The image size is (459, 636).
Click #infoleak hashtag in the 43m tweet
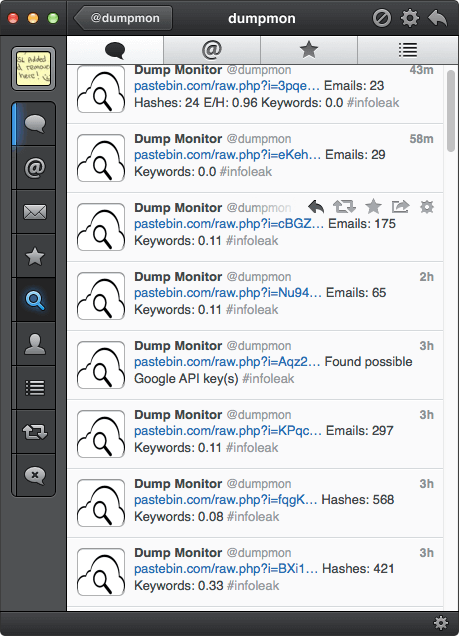tap(373, 103)
